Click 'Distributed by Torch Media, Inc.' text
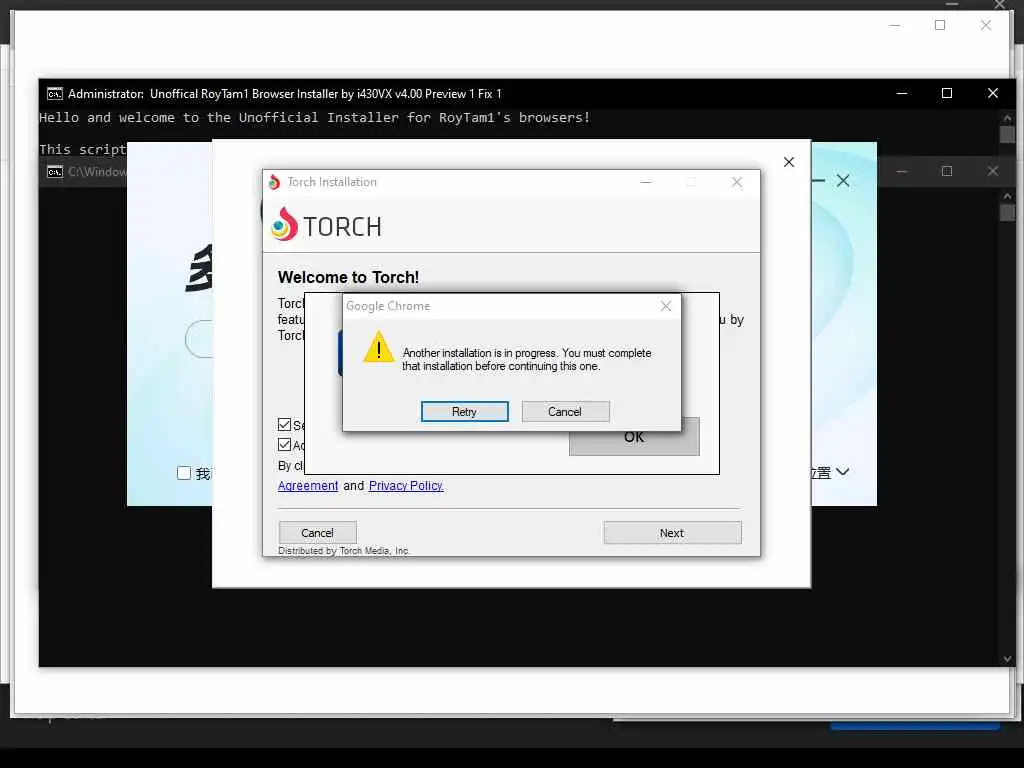 coord(344,551)
